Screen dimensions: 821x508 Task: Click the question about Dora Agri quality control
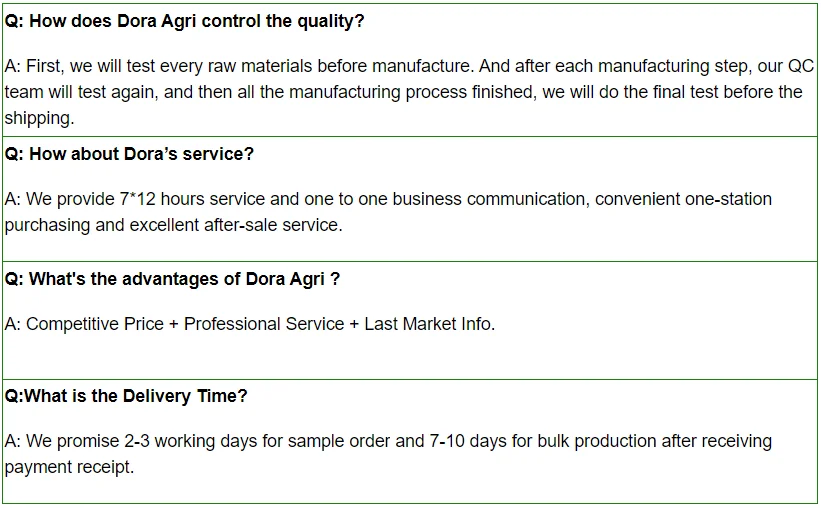tap(185, 21)
